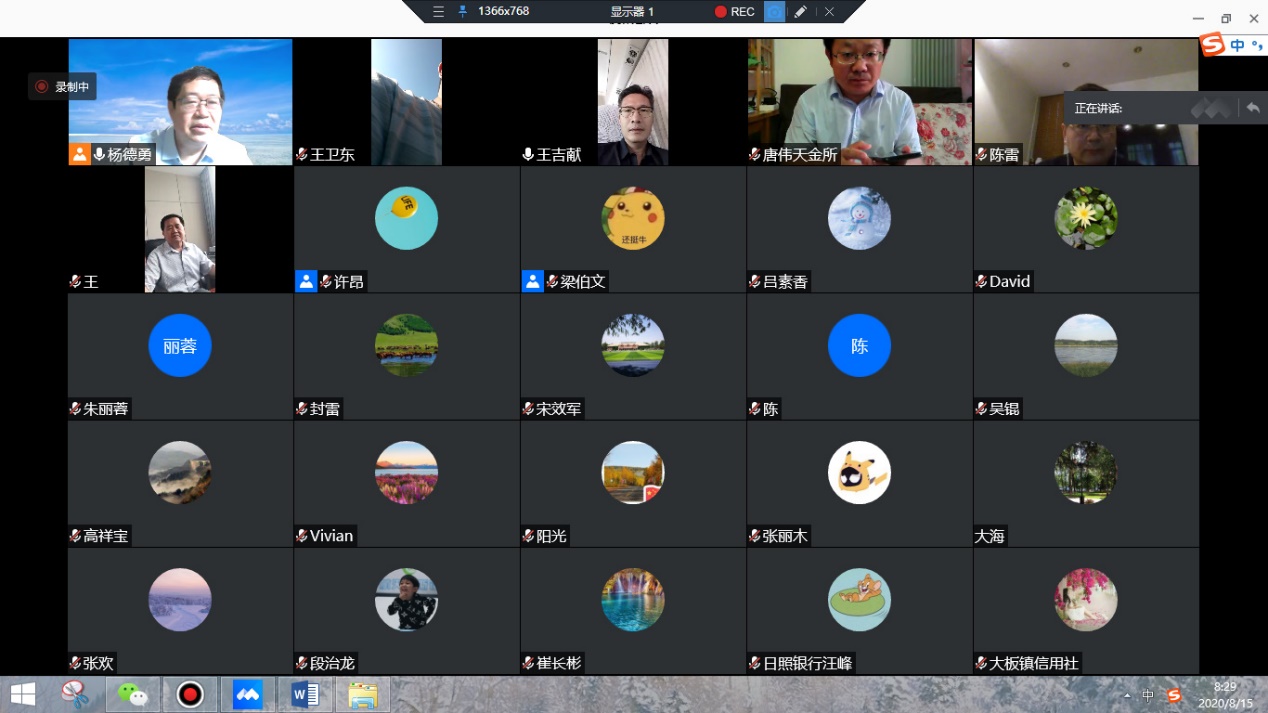Click the red REC button
The image size is (1268, 713).
[735, 12]
